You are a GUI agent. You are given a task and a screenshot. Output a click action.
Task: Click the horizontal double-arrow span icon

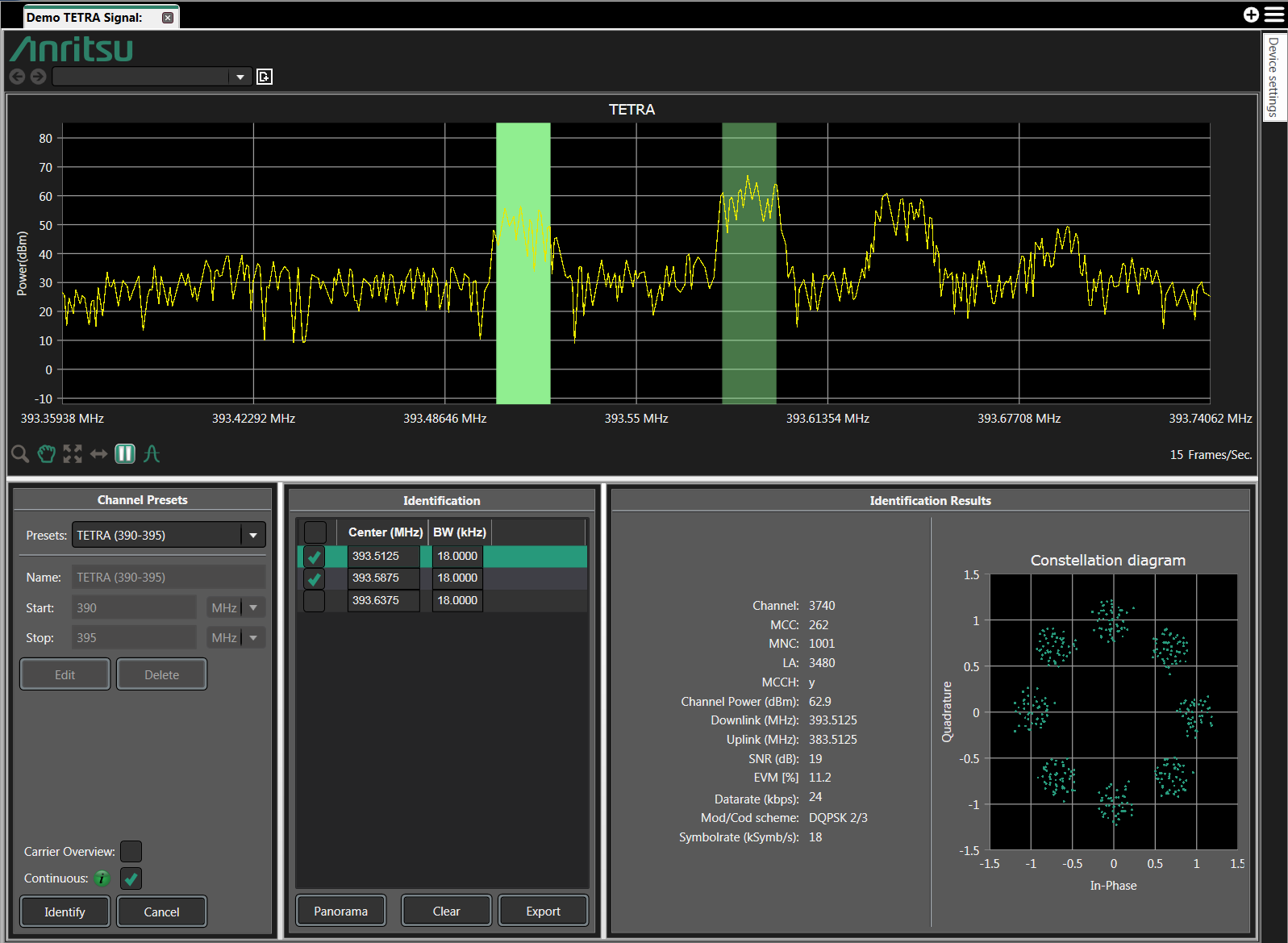click(x=98, y=454)
